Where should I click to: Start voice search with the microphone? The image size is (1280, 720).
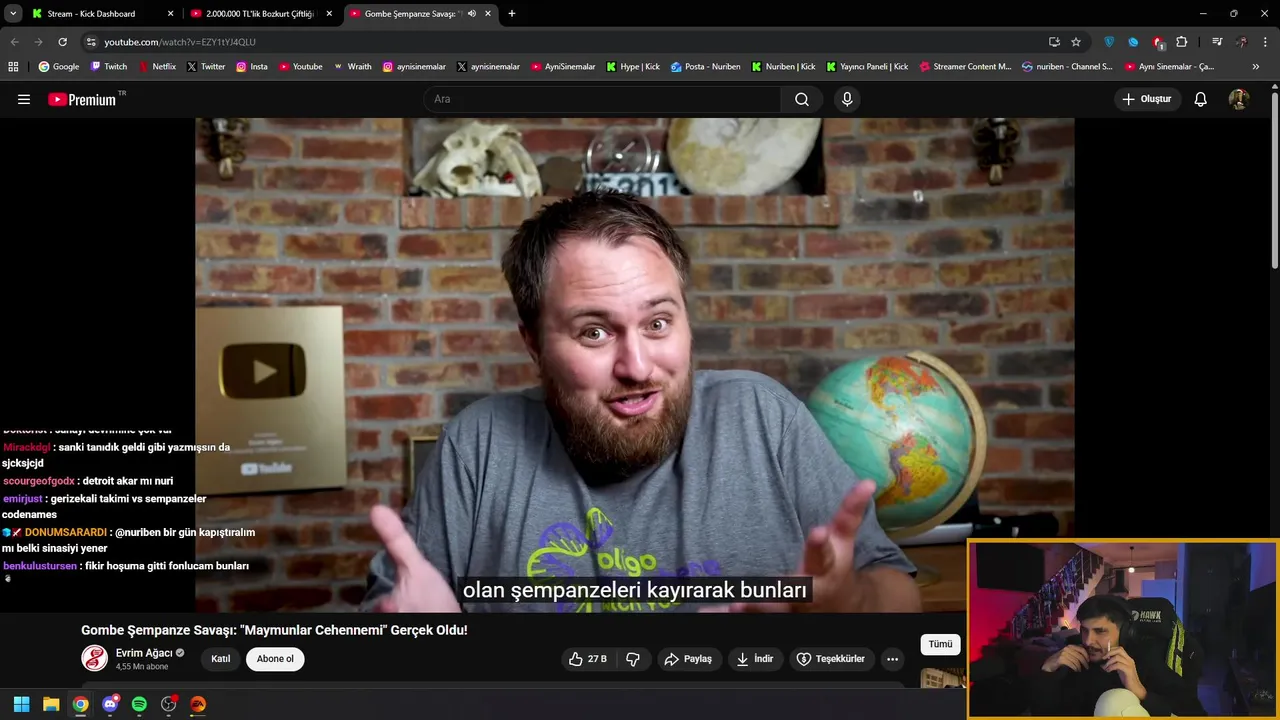tap(847, 99)
